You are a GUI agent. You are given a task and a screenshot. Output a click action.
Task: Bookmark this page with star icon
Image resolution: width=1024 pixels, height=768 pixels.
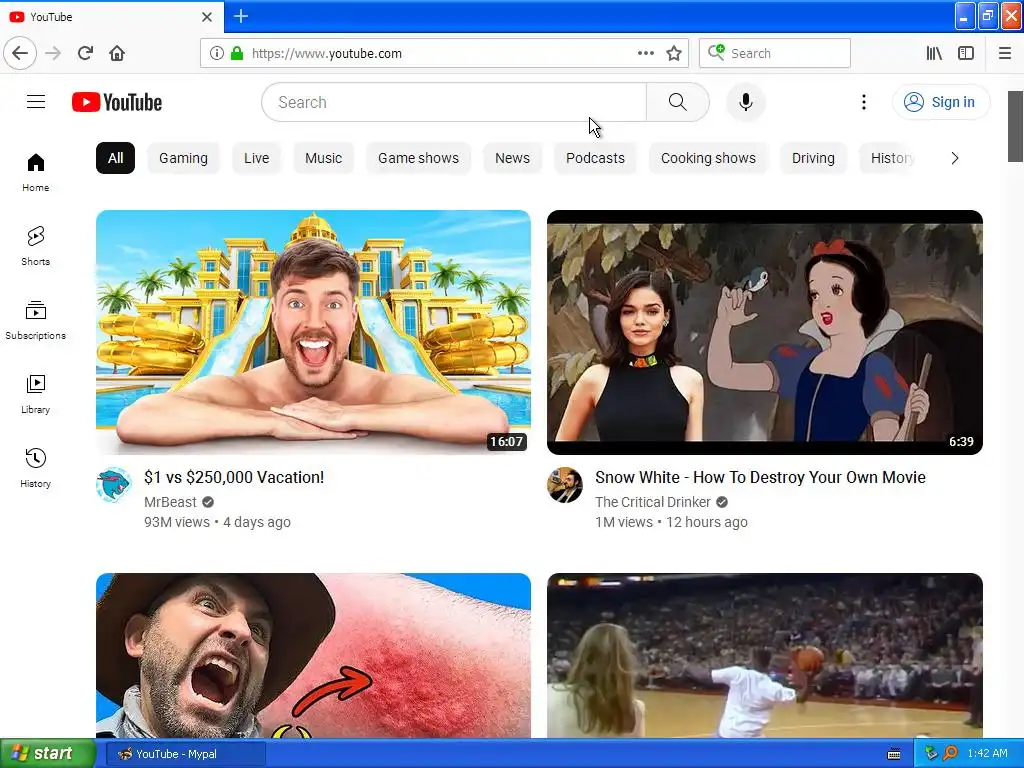[674, 53]
